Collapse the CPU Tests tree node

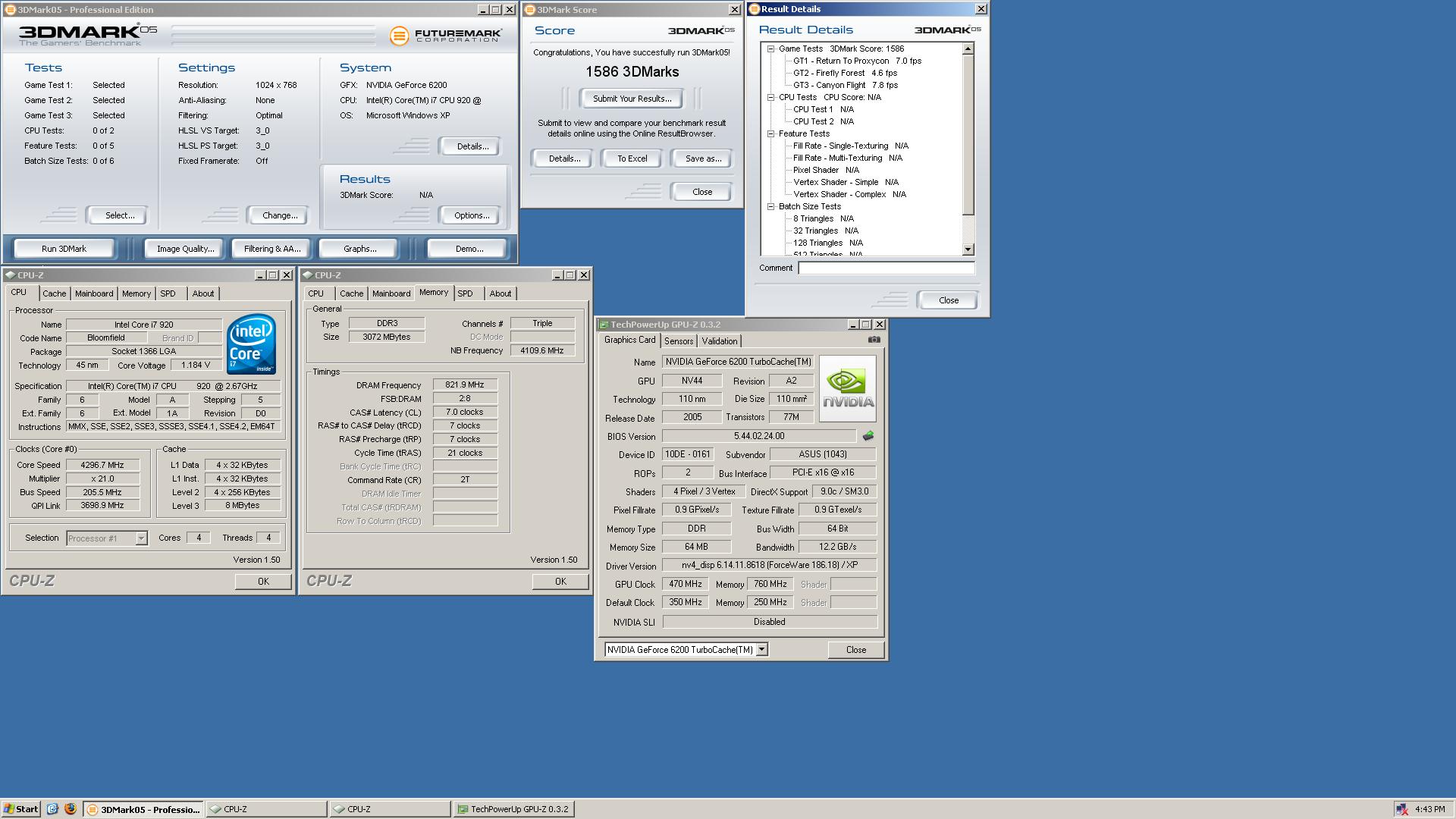pyautogui.click(x=770, y=97)
